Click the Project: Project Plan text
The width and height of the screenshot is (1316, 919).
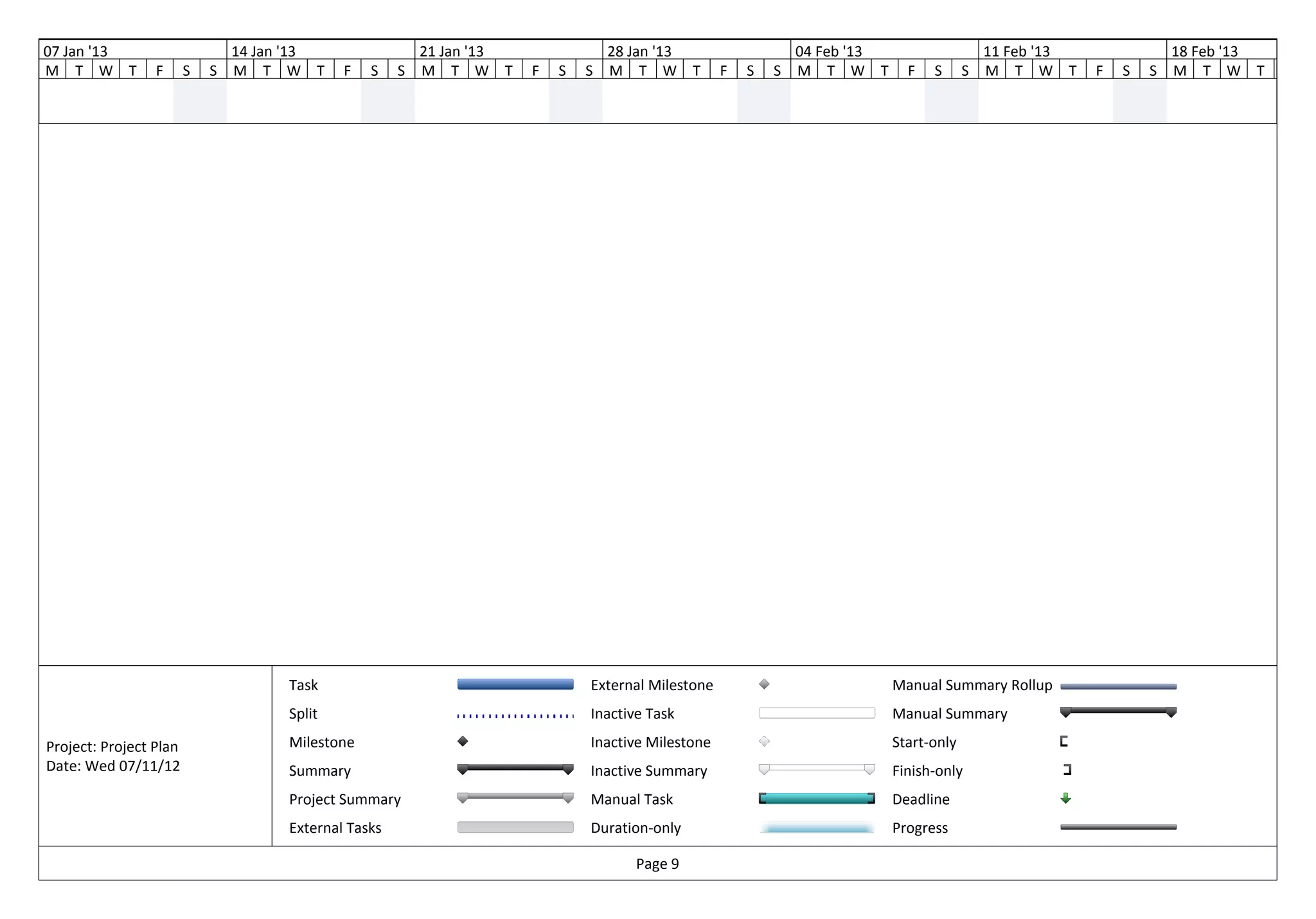(x=112, y=747)
